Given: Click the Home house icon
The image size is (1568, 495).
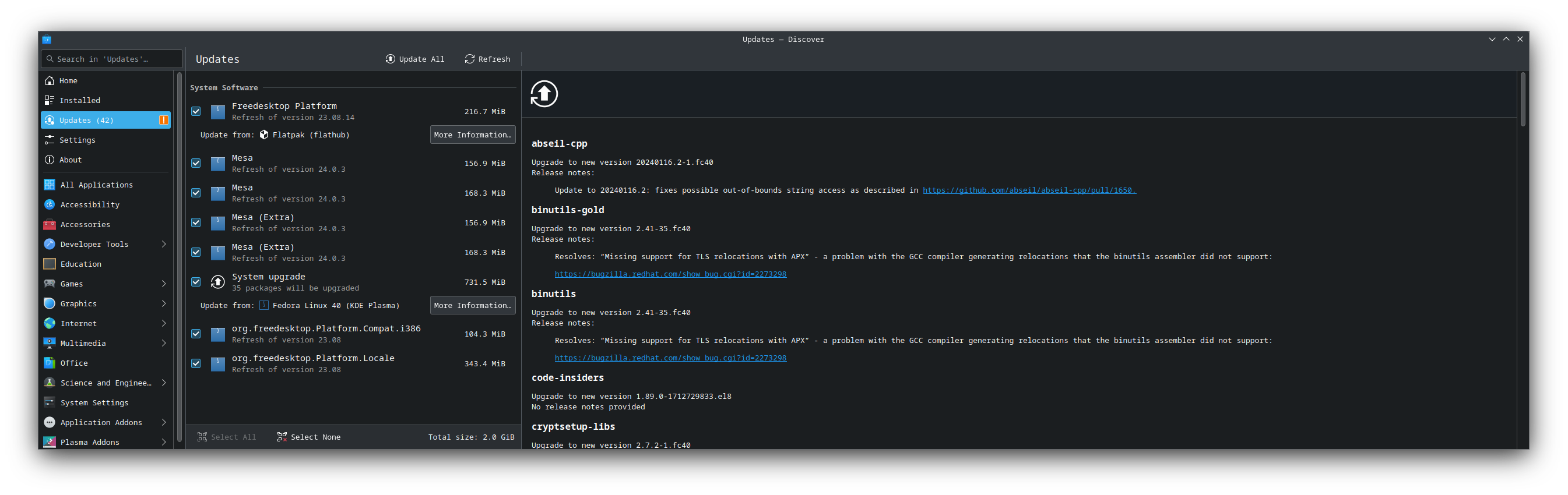Looking at the screenshot, I should click(50, 80).
